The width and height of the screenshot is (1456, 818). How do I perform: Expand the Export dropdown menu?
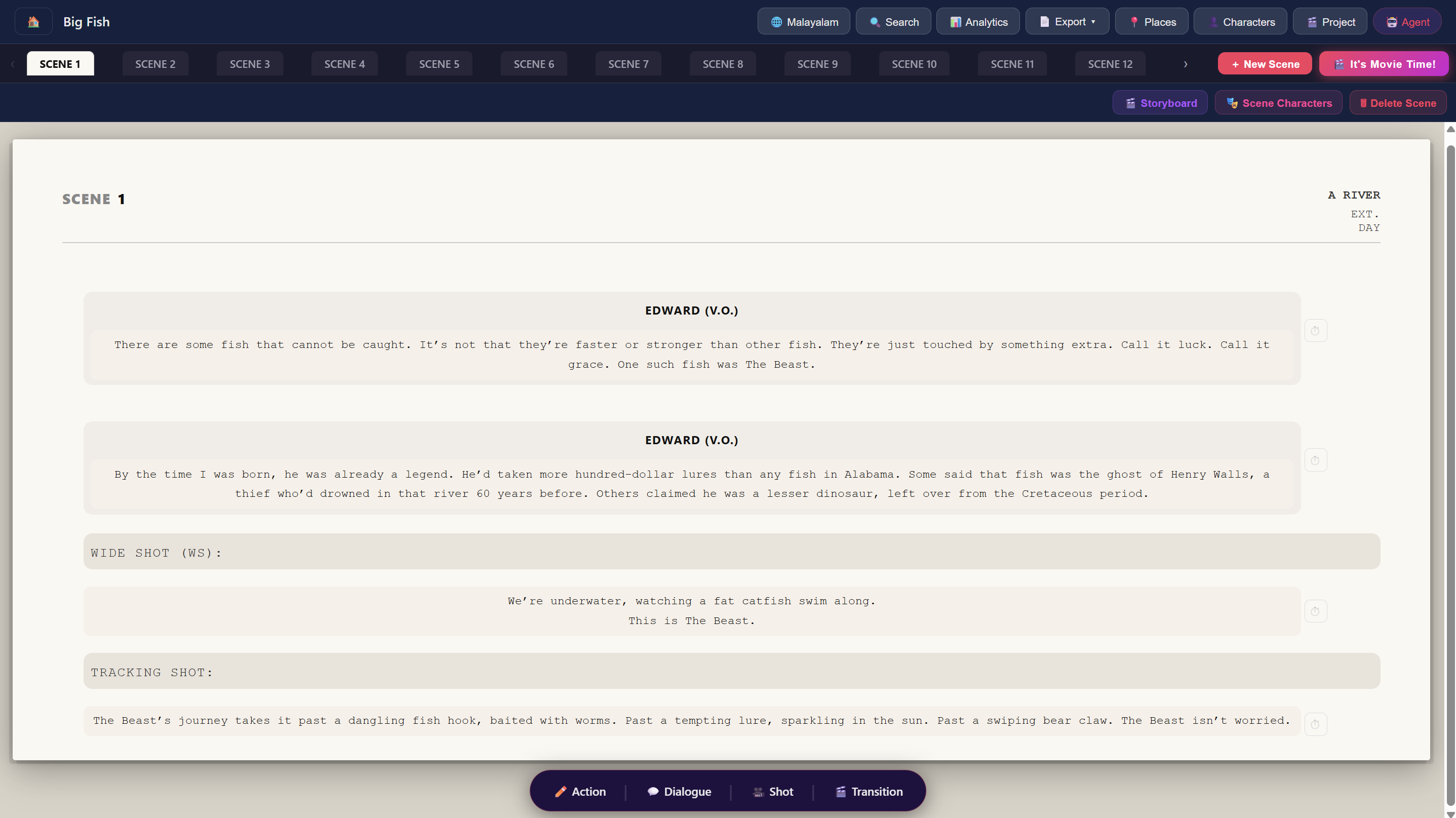click(x=1067, y=22)
